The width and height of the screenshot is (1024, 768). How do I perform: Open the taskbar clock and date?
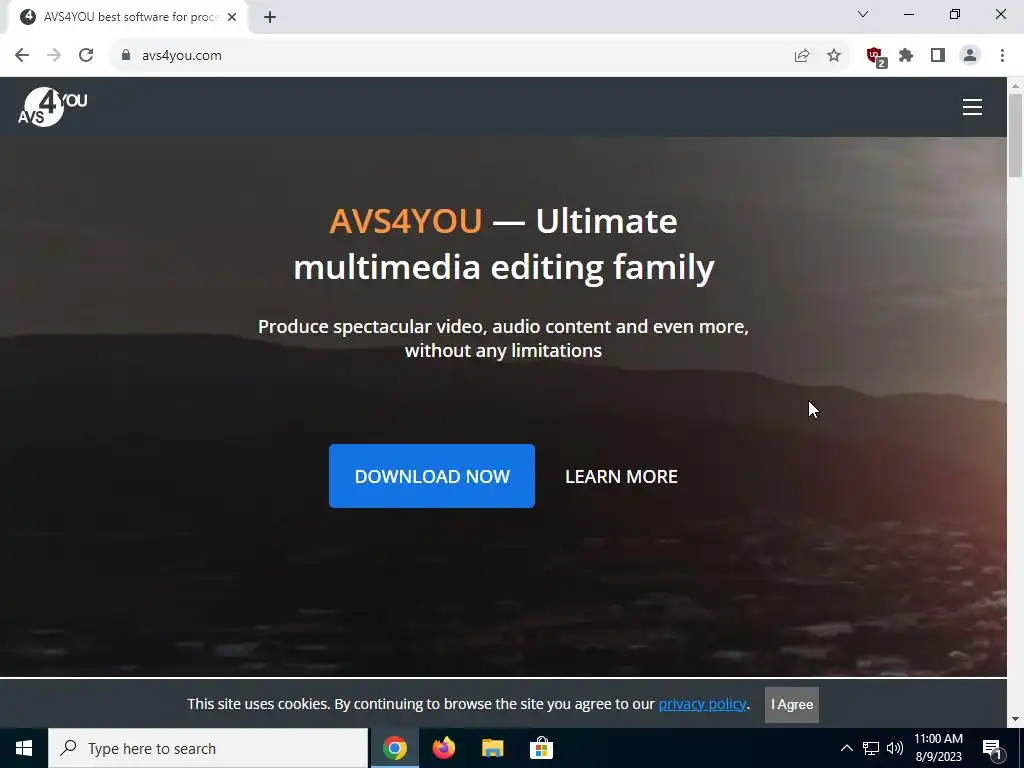tap(938, 748)
